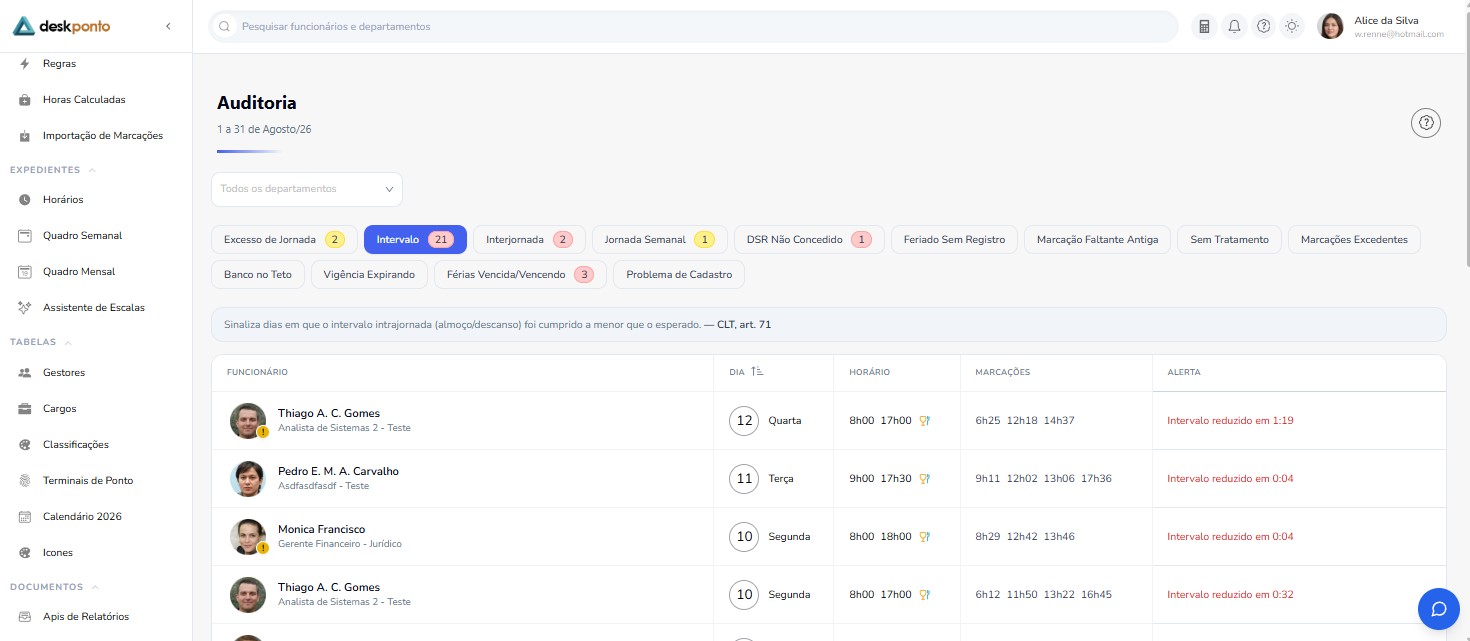
Task: Open Pedro E. M. A. Carvalho avatar
Action: point(248,479)
